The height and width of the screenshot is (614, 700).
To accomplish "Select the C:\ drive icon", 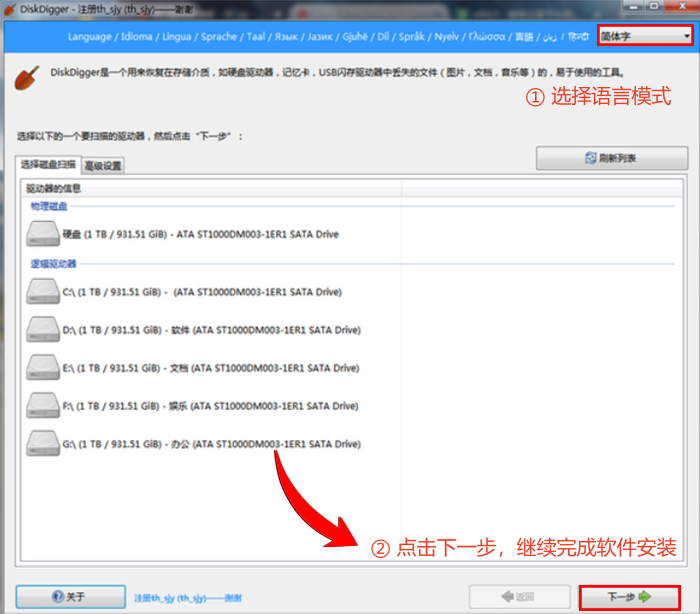I will point(44,292).
